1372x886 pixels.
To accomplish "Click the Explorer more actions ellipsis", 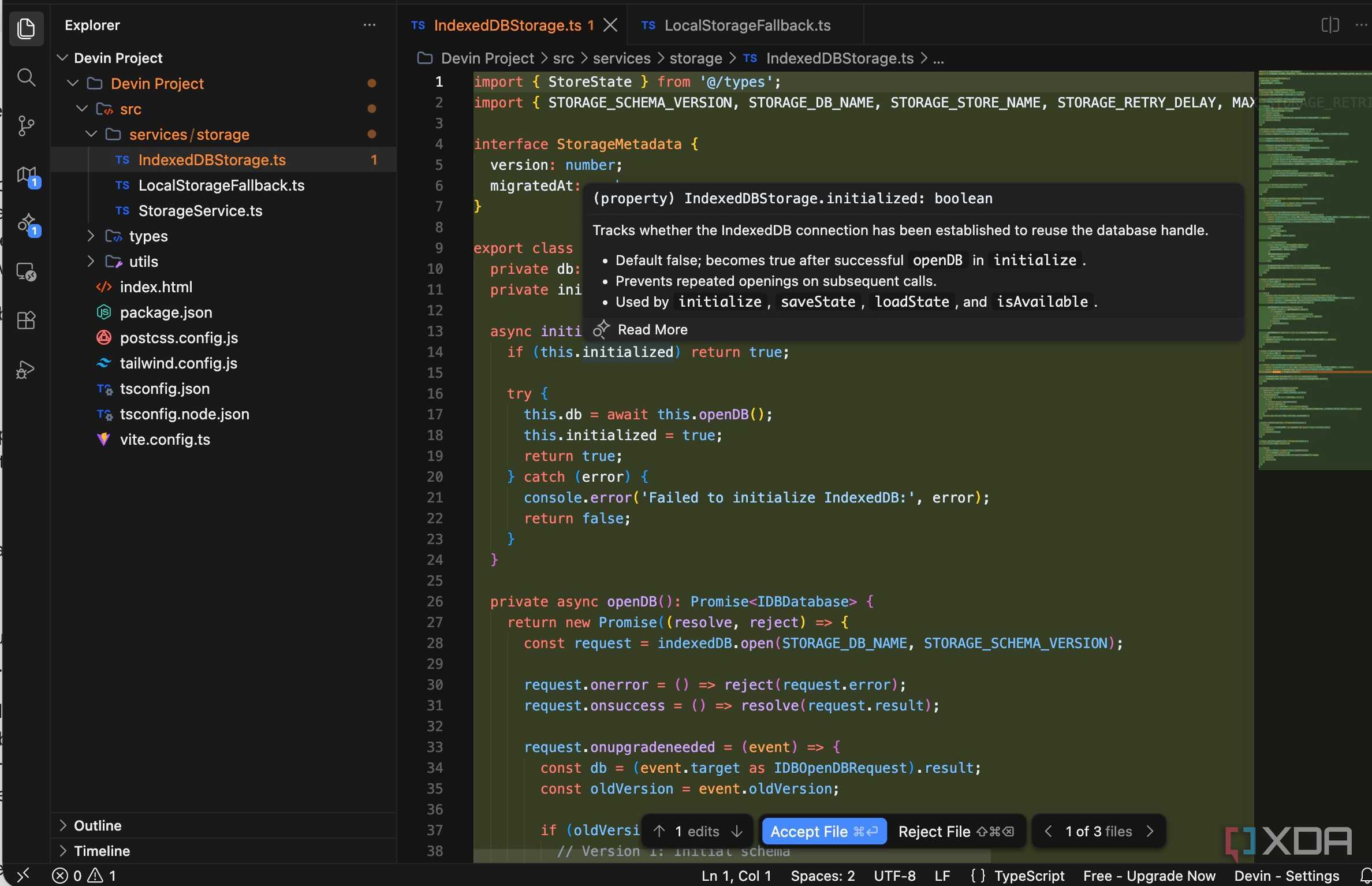I will click(370, 25).
